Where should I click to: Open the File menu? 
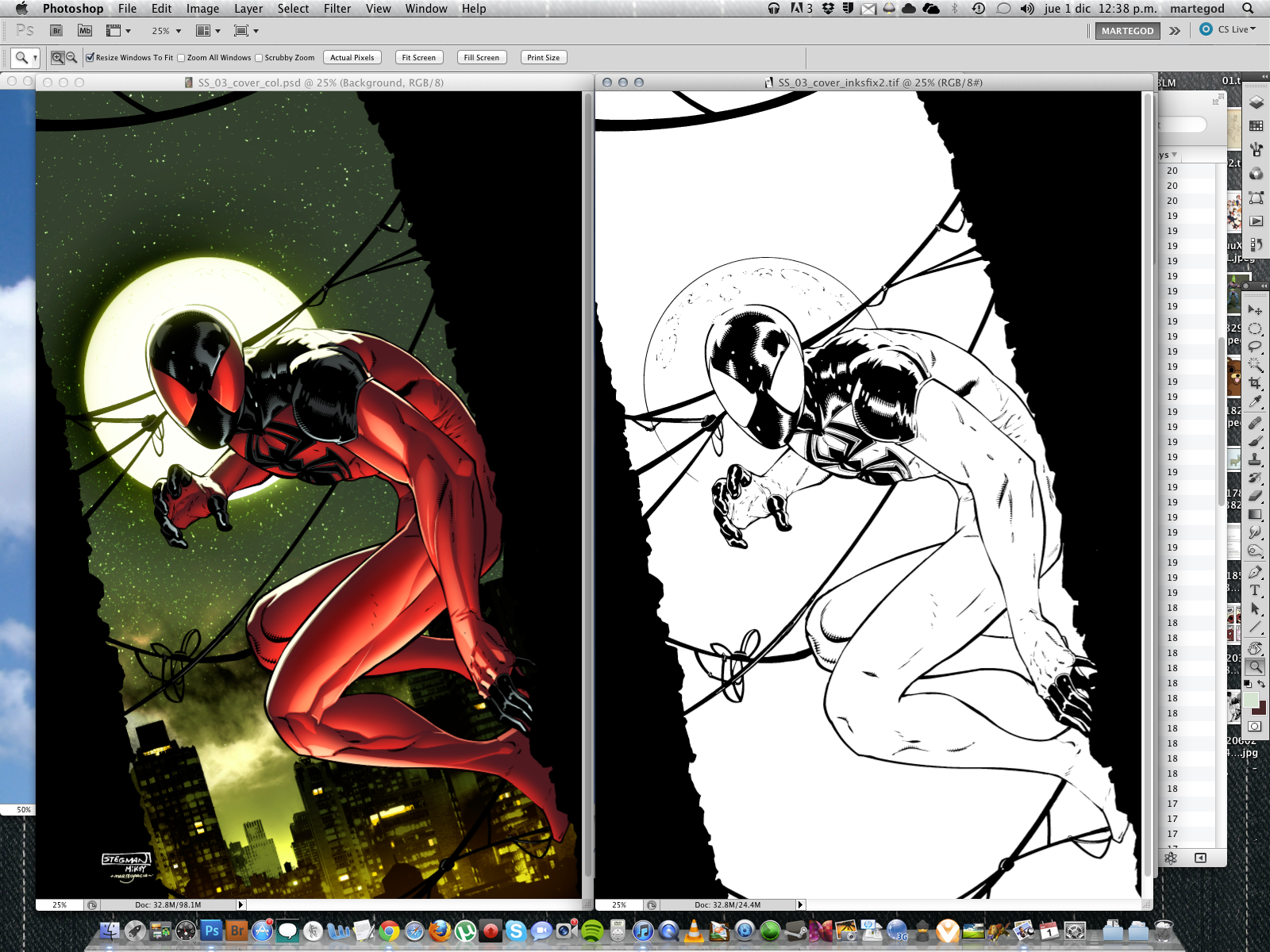[x=127, y=9]
